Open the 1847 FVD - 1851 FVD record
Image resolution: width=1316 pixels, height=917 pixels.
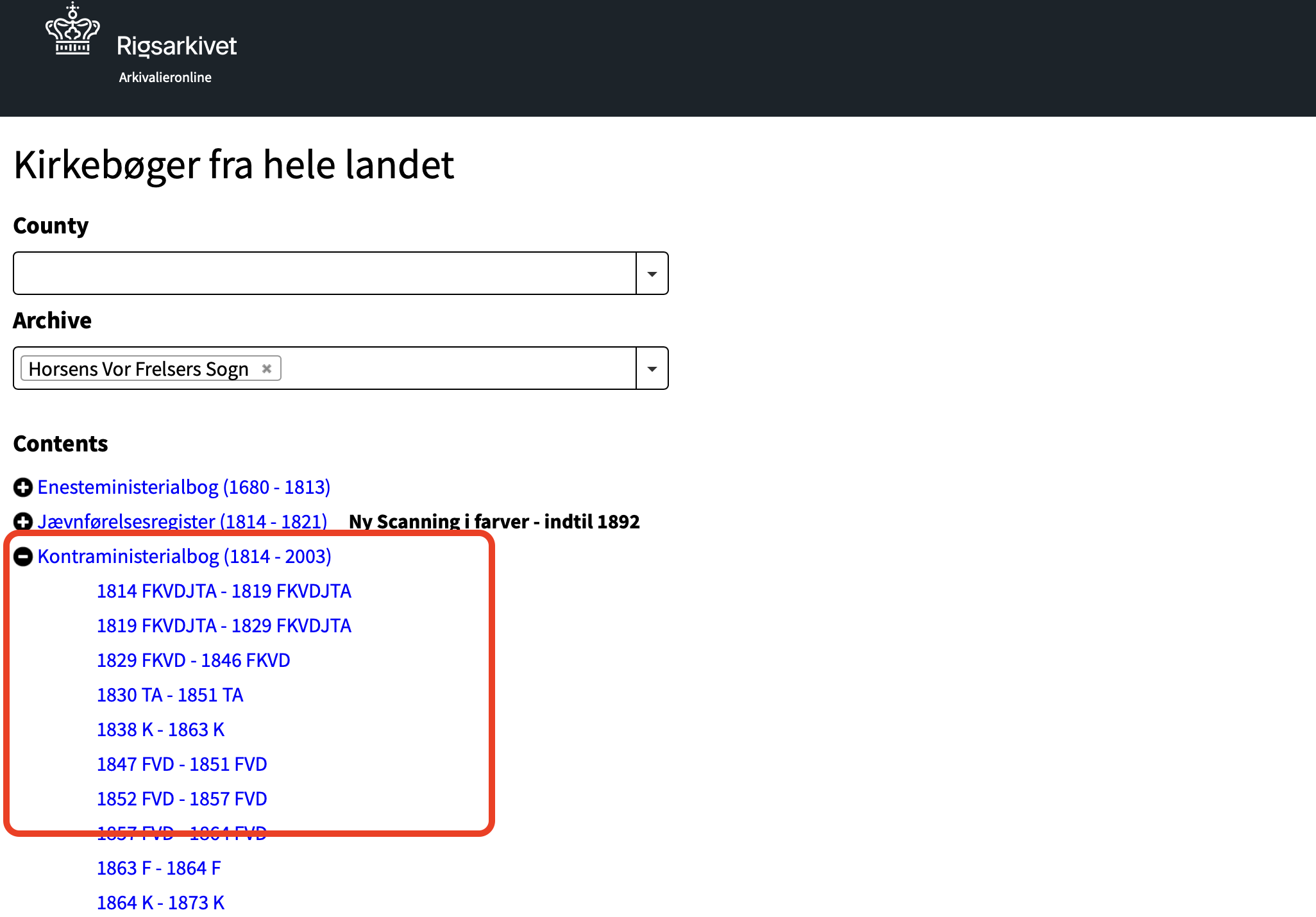point(181,764)
